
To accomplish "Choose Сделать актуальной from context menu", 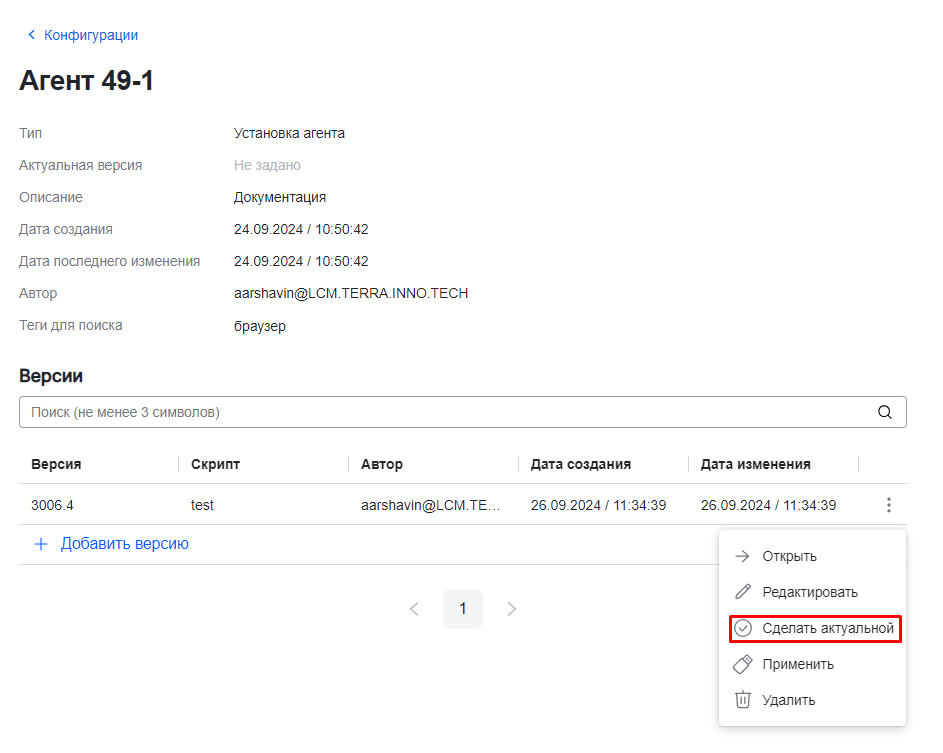I will [827, 628].
